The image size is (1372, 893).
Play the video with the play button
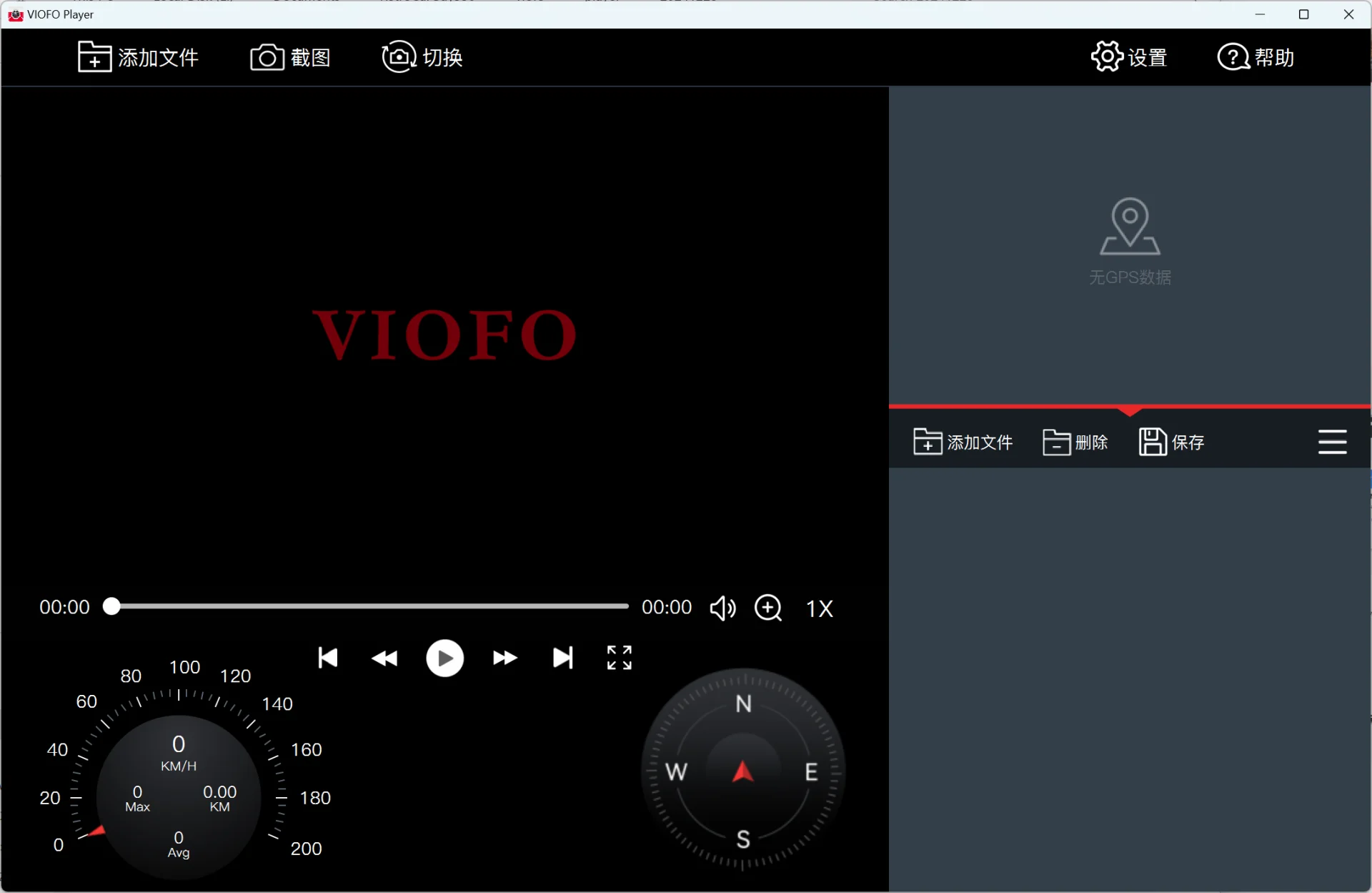(444, 658)
